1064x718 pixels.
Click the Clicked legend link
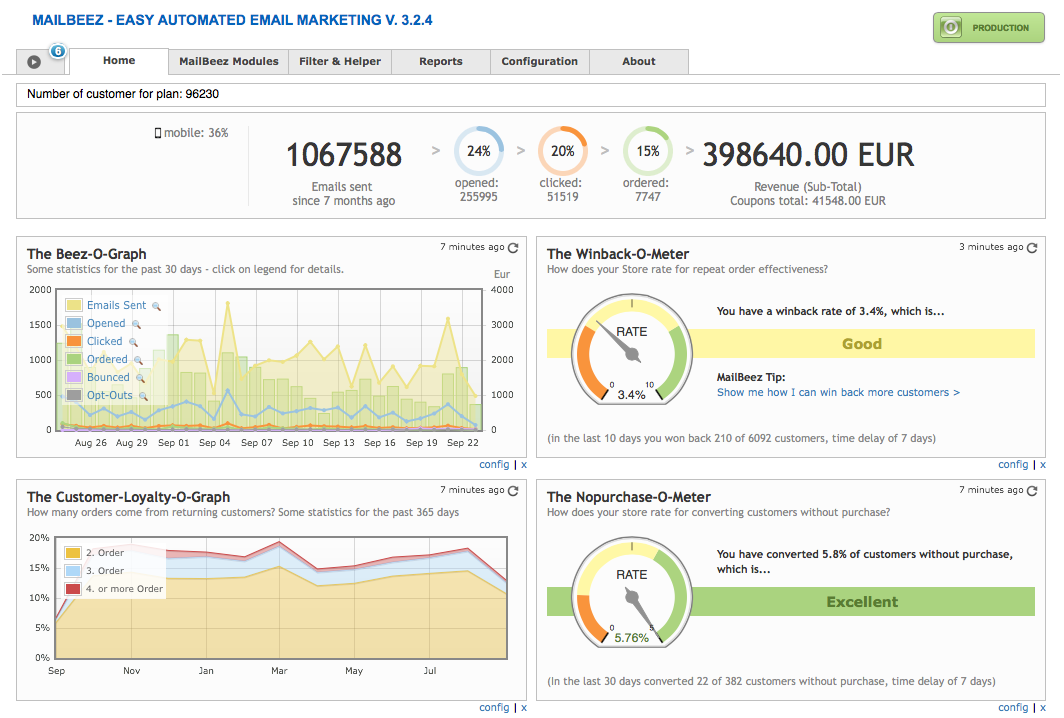(104, 341)
